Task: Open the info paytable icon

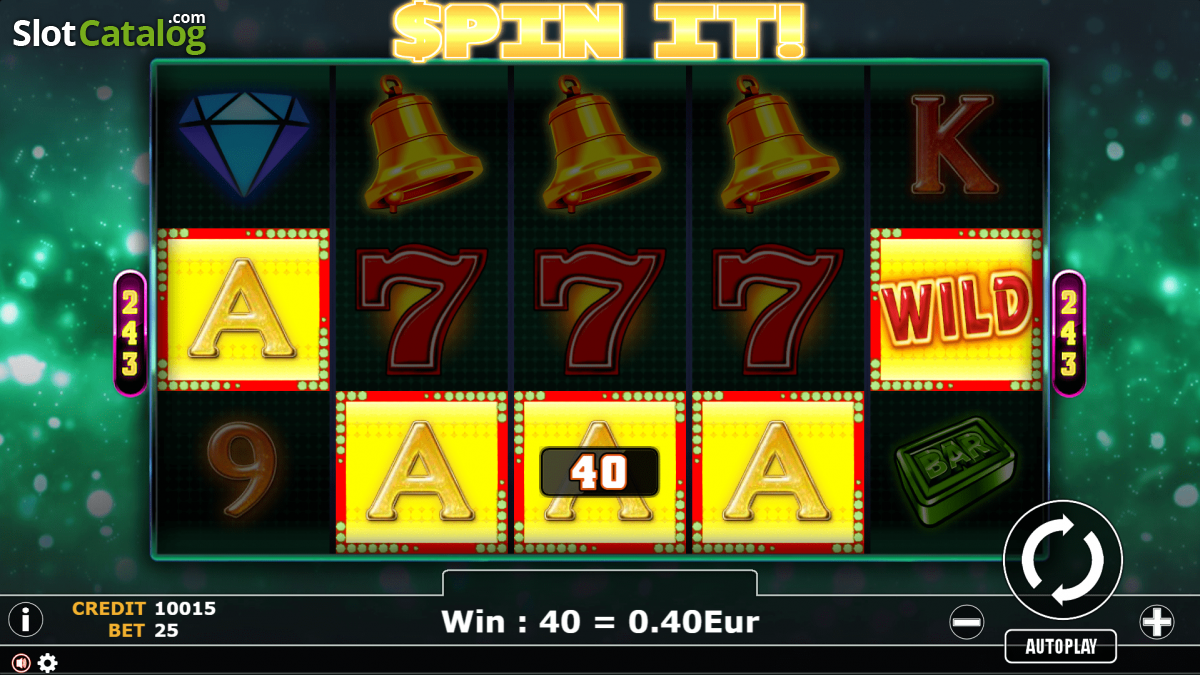Action: (25, 620)
